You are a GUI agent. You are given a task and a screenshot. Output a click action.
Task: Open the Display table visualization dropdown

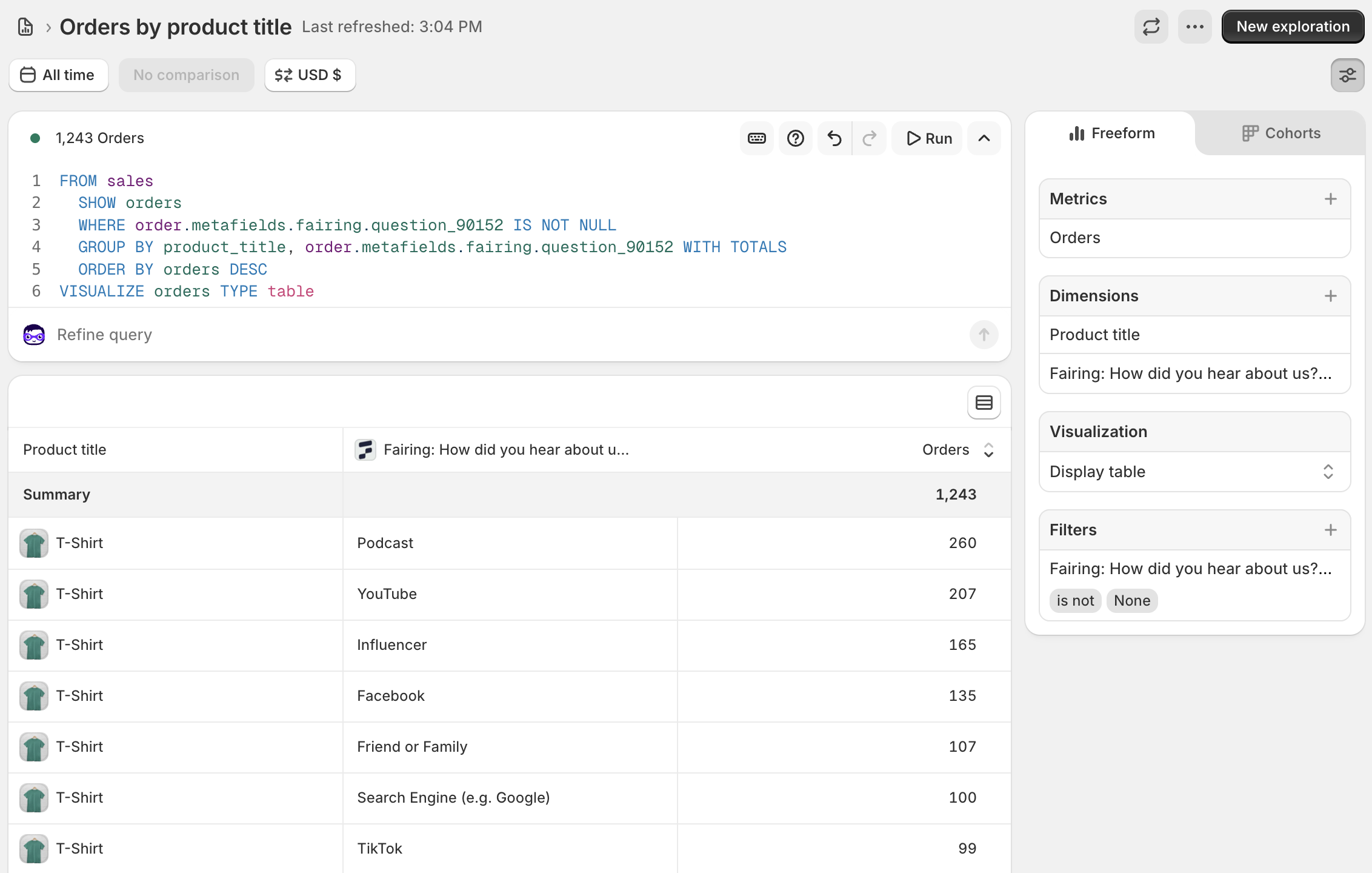1194,472
